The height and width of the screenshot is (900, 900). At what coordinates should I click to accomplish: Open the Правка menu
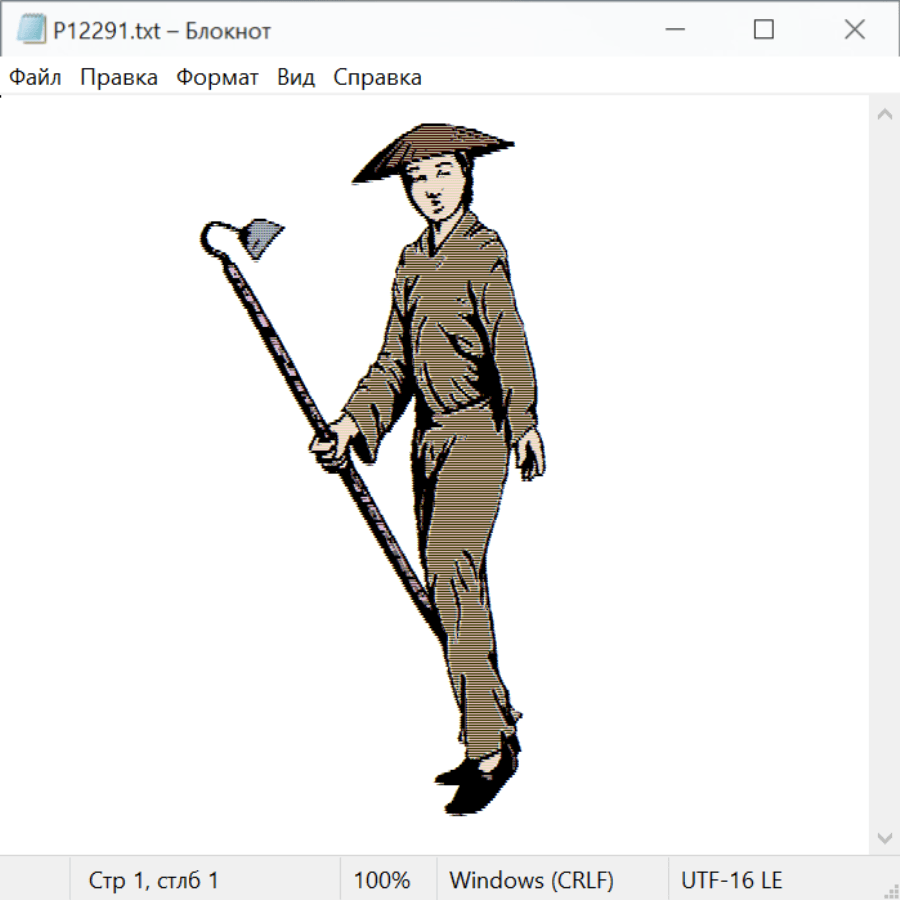119,78
